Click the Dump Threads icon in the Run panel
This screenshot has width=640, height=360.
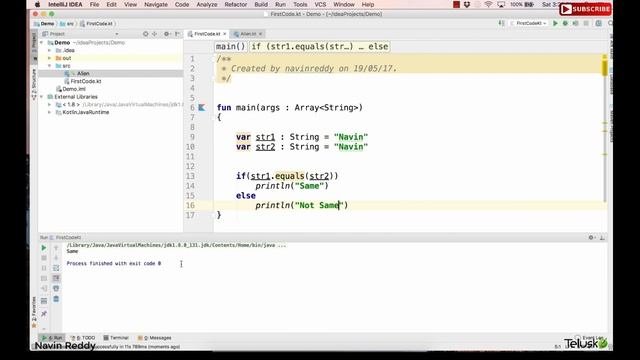[x=44, y=278]
